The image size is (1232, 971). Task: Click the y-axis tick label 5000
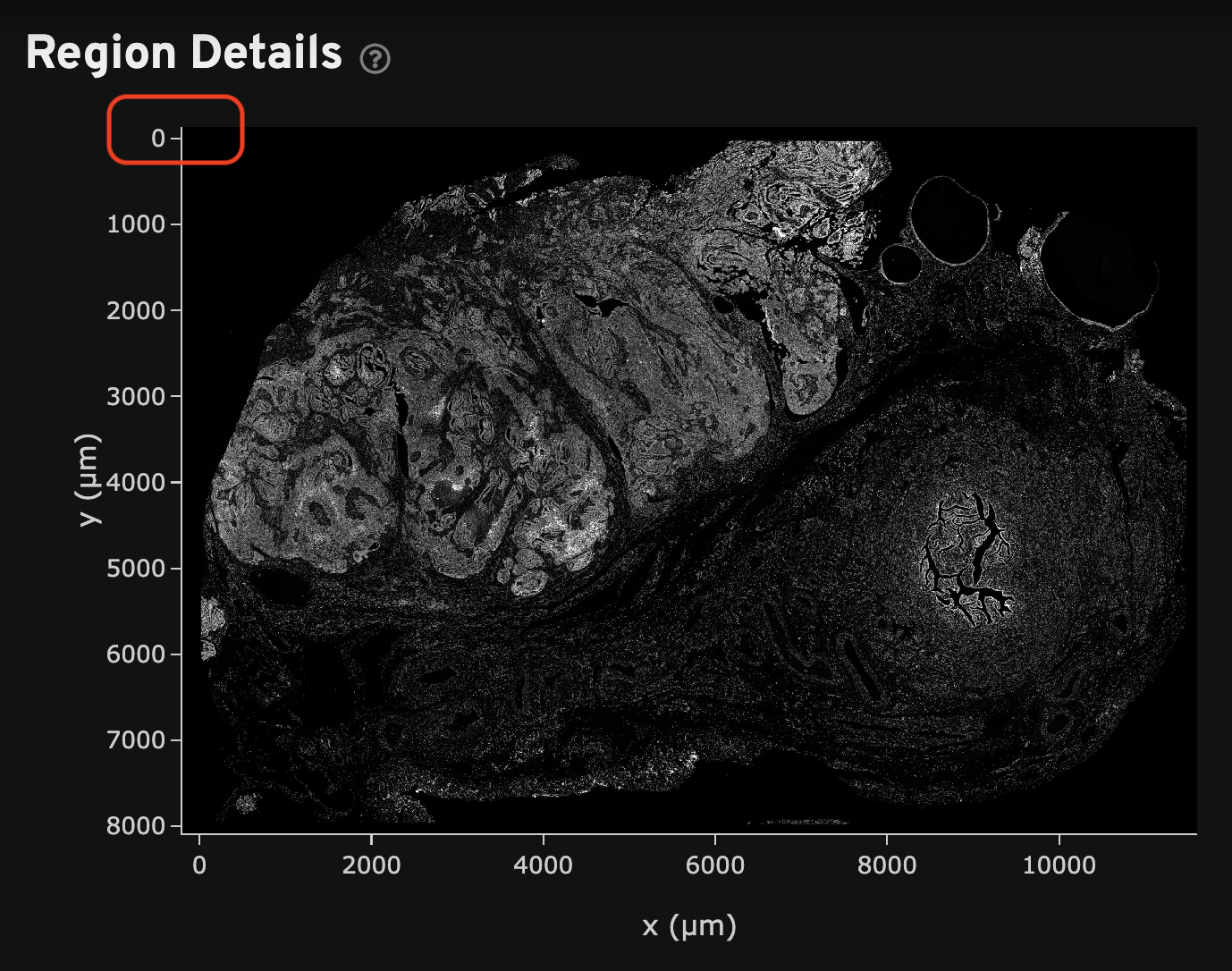click(x=137, y=568)
